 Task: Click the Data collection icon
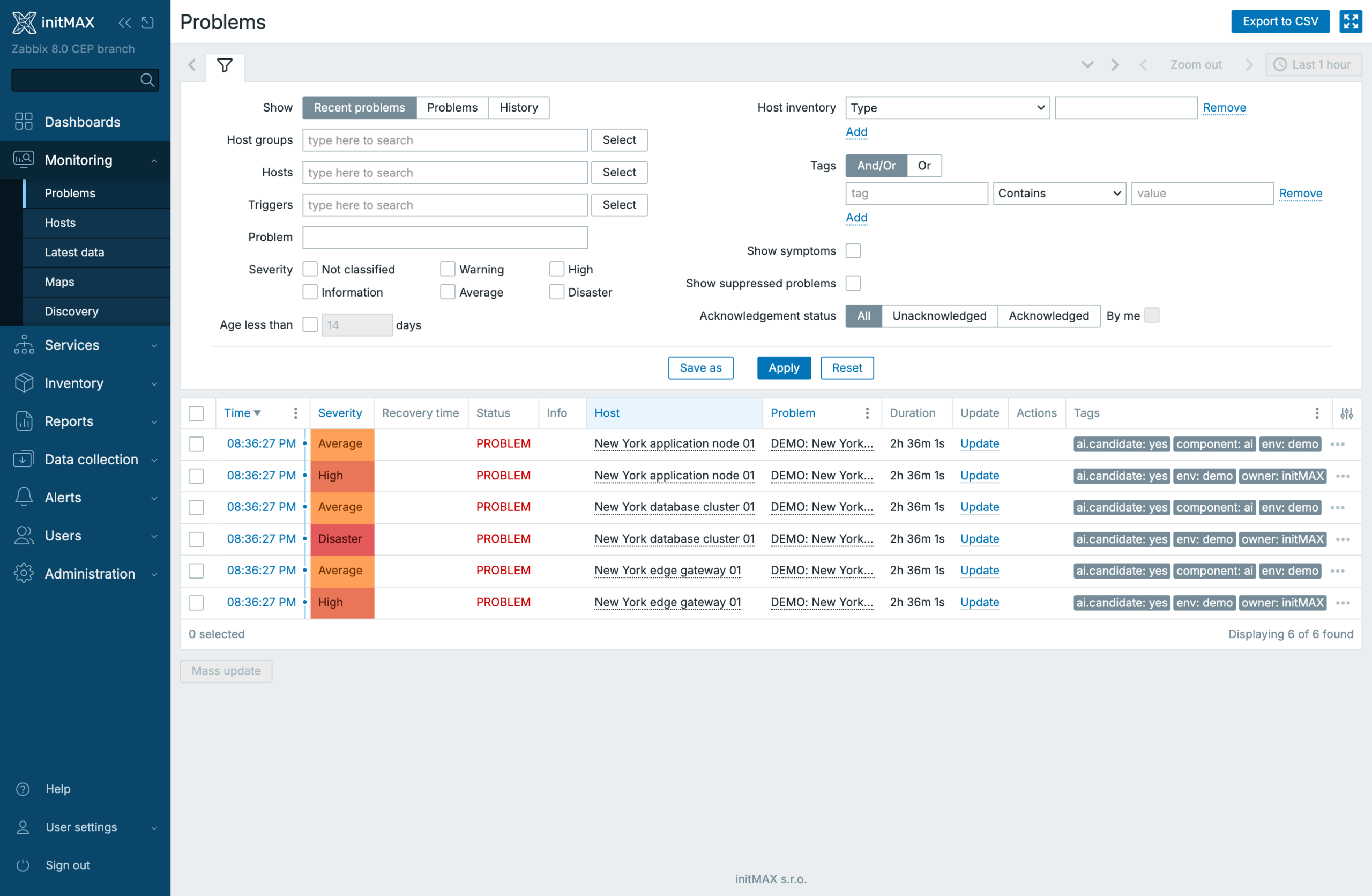(x=24, y=459)
